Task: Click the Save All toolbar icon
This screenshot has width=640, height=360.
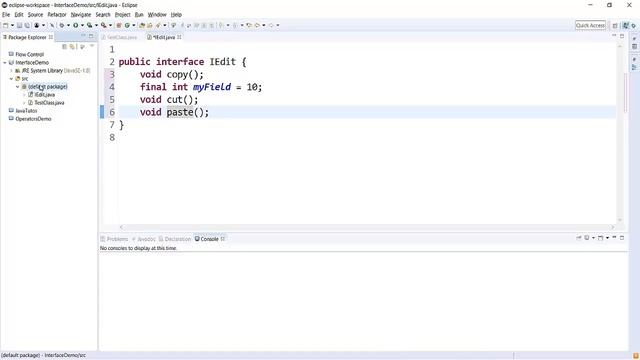Action: click(x=27, y=25)
